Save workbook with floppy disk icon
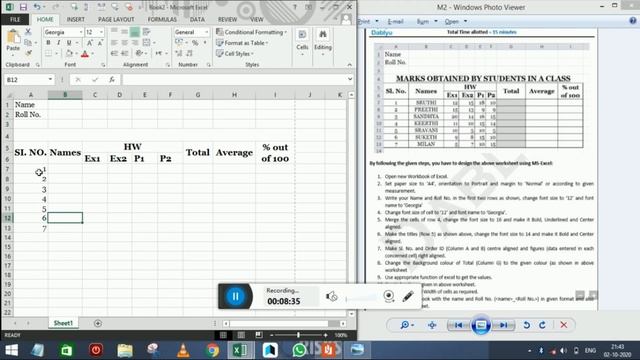 coord(23,7)
